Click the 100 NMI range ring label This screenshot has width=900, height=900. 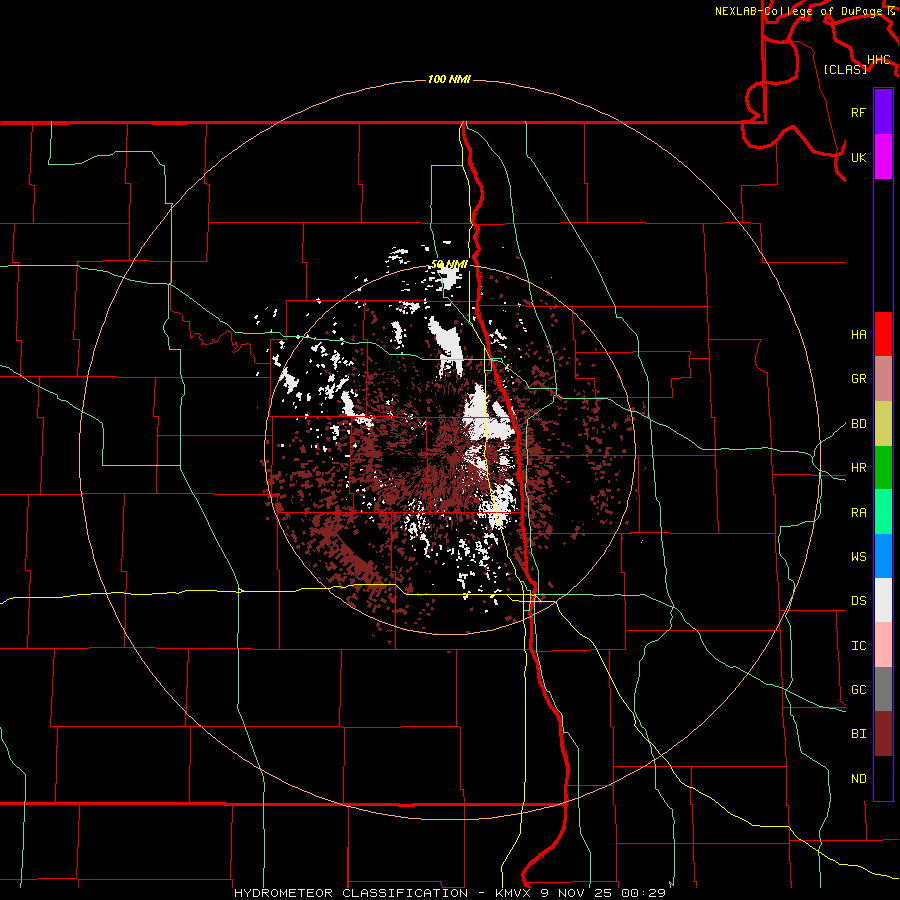[449, 79]
